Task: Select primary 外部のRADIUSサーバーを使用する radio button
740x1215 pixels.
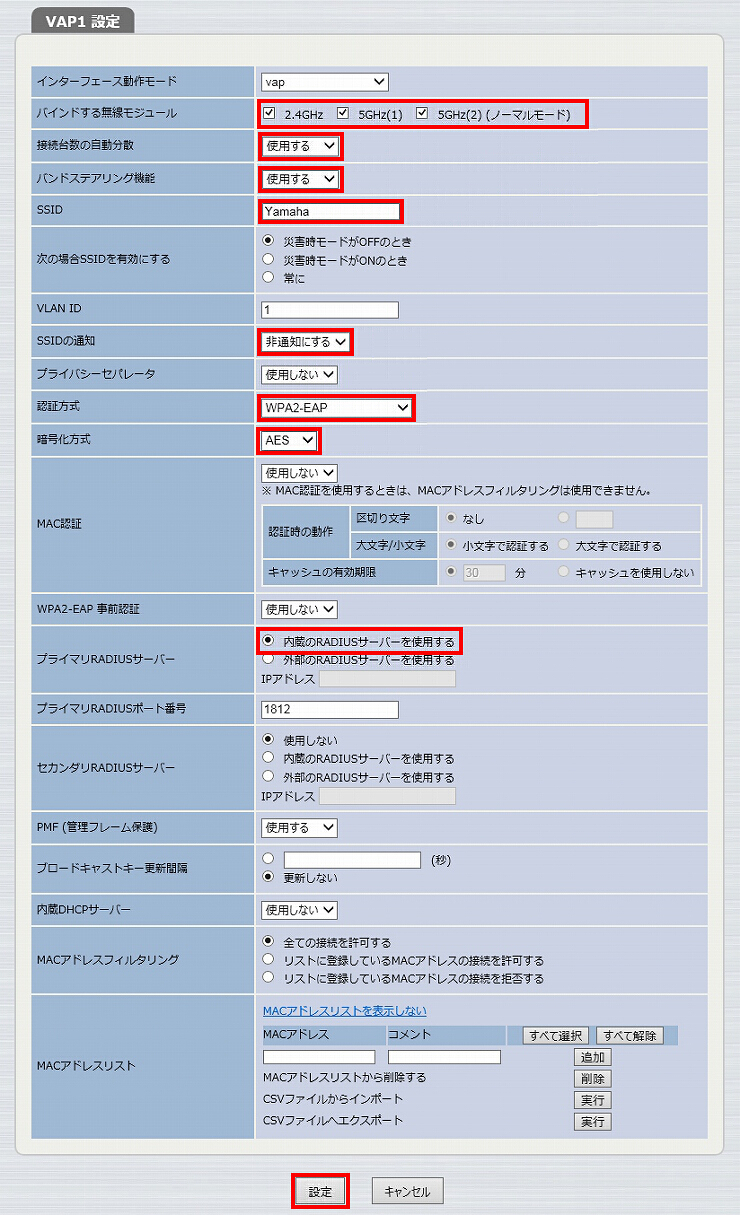Action: (x=268, y=659)
